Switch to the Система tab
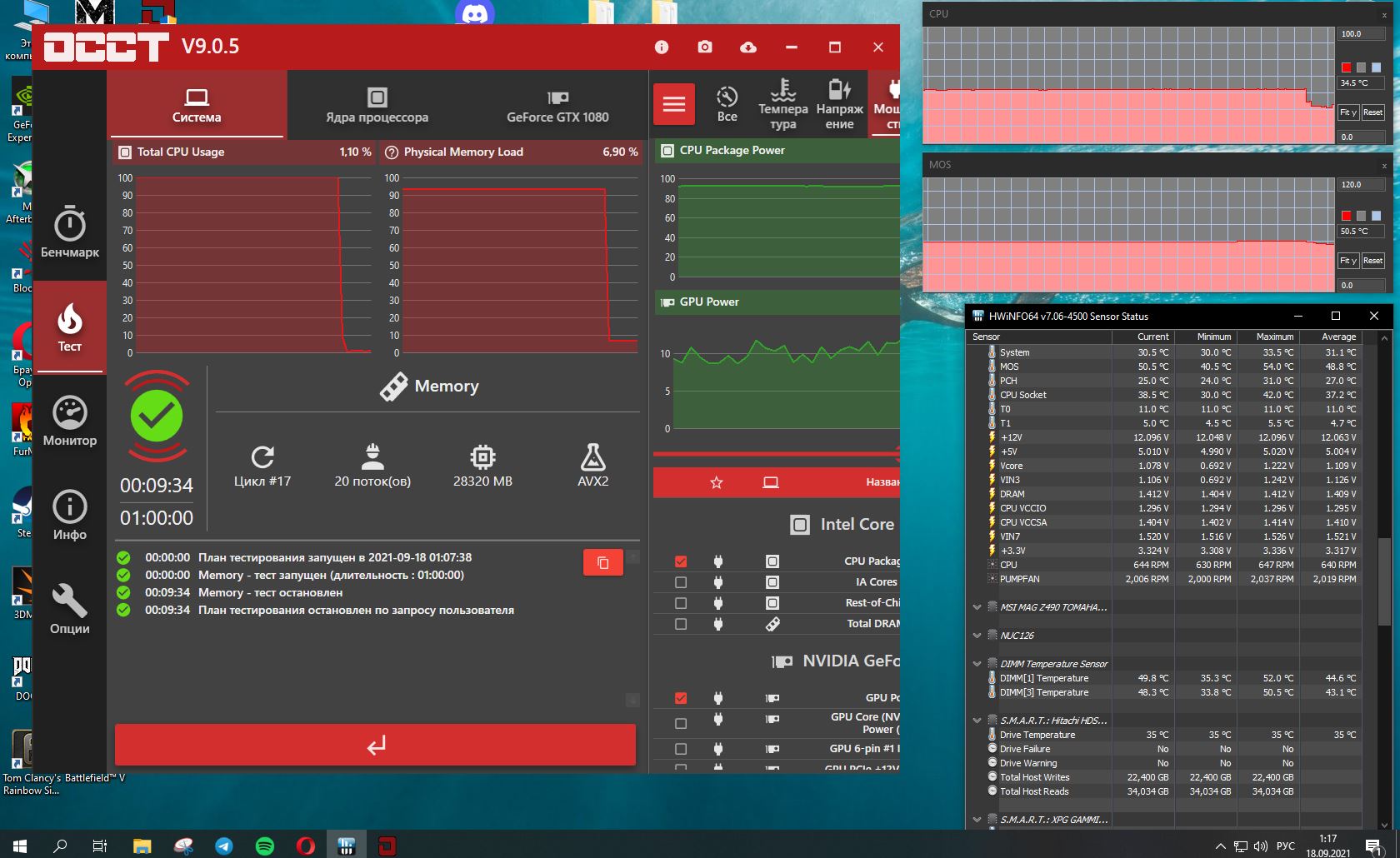Image resolution: width=1400 pixels, height=858 pixels. [197, 105]
